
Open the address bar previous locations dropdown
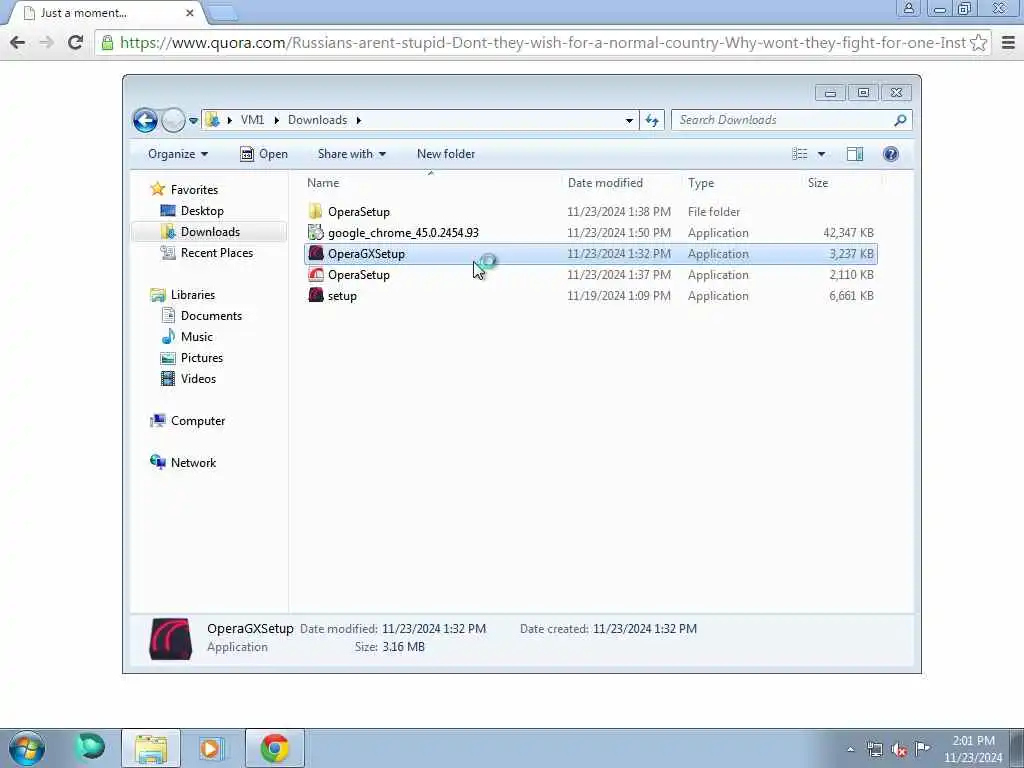pyautogui.click(x=629, y=120)
